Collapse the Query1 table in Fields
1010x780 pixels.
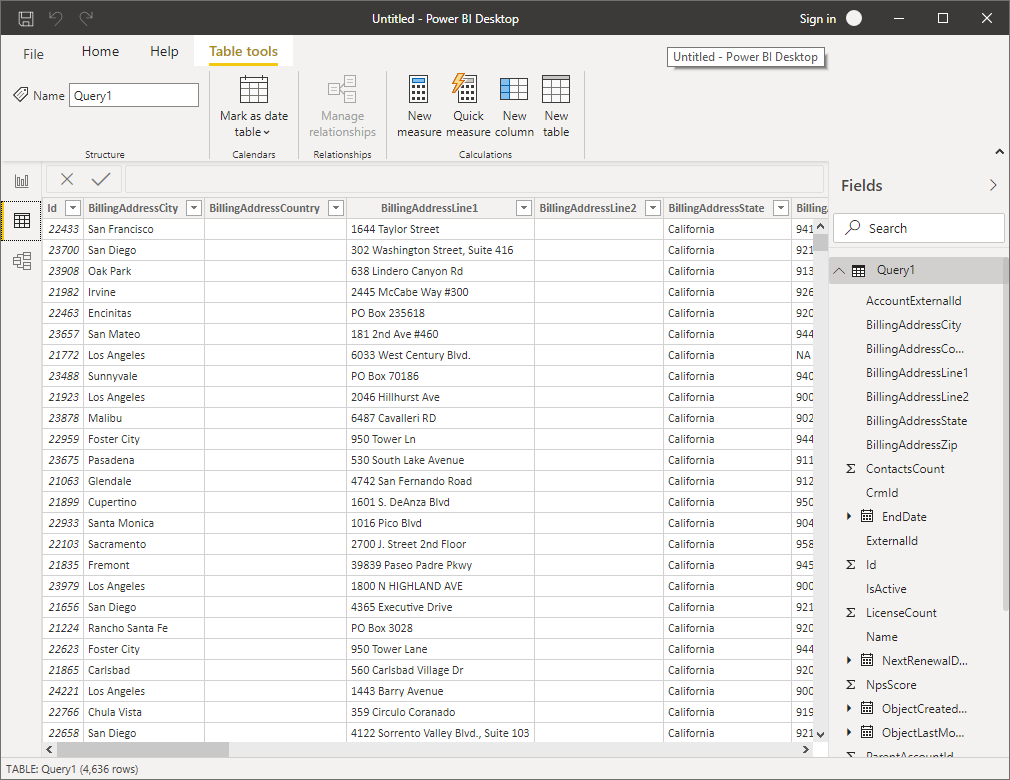point(839,271)
